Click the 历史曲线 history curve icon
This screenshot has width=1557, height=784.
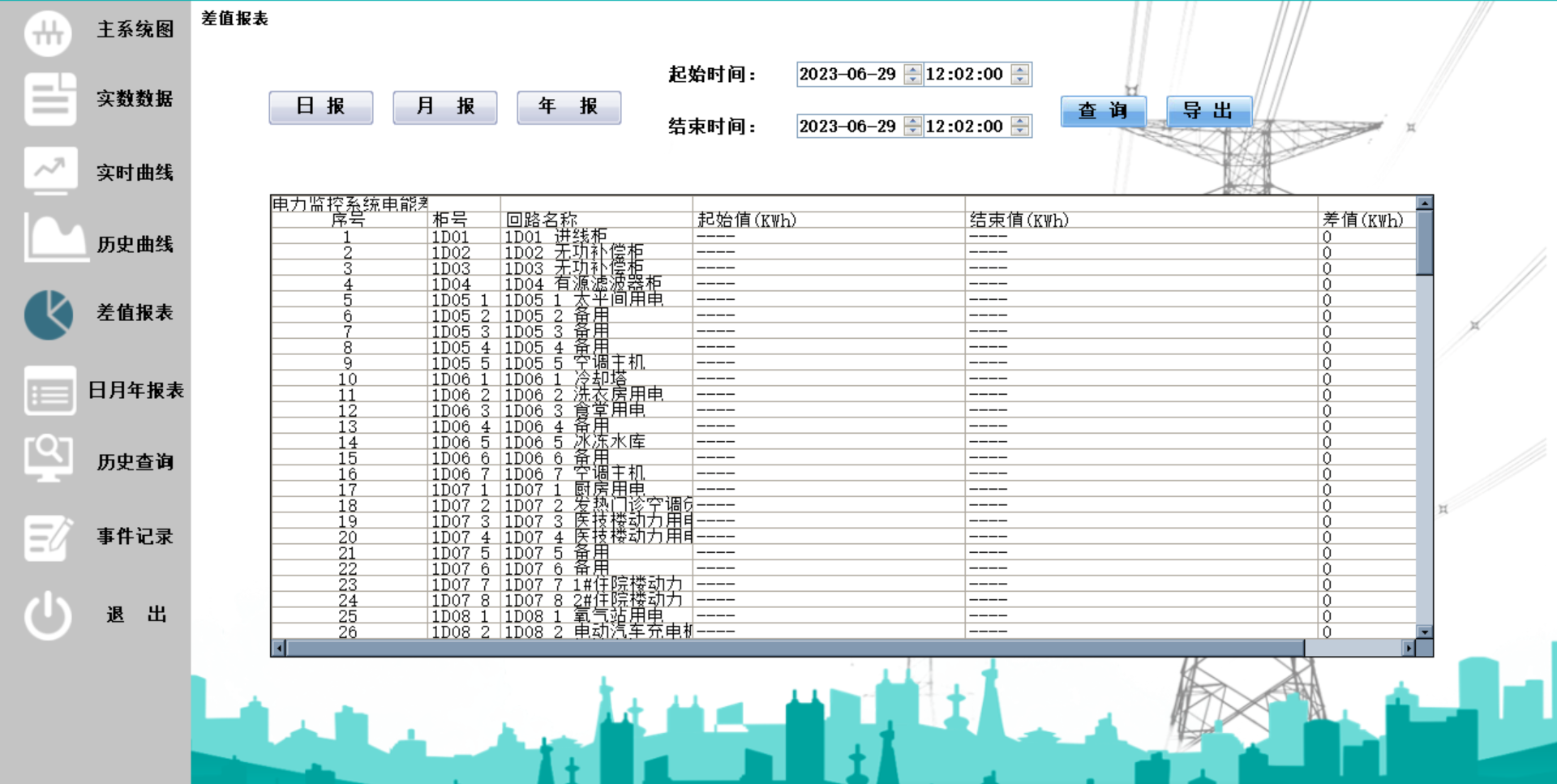[x=49, y=242]
